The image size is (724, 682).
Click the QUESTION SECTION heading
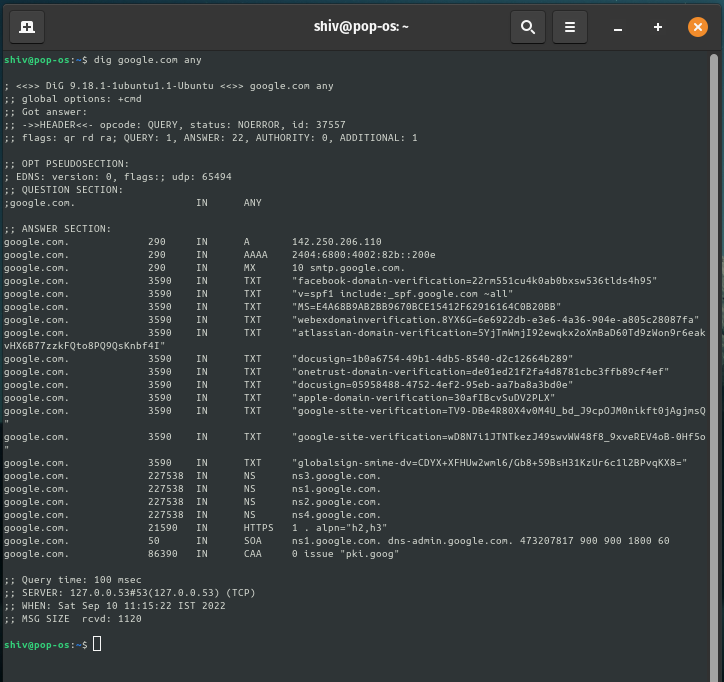64,190
